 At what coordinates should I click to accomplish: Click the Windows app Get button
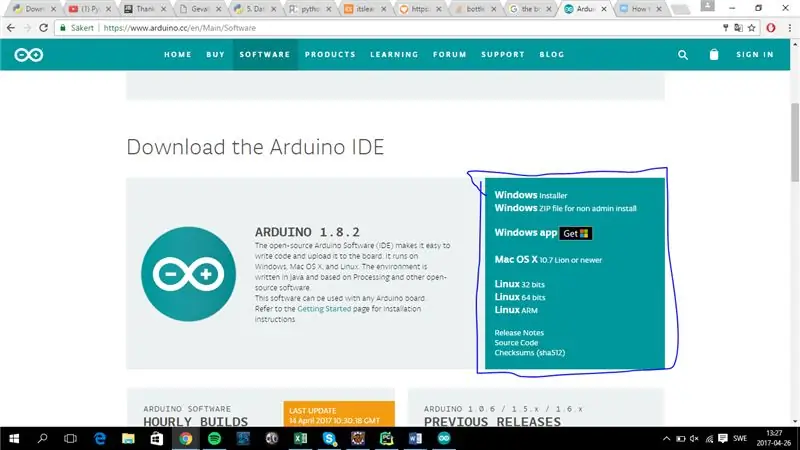coord(576,233)
